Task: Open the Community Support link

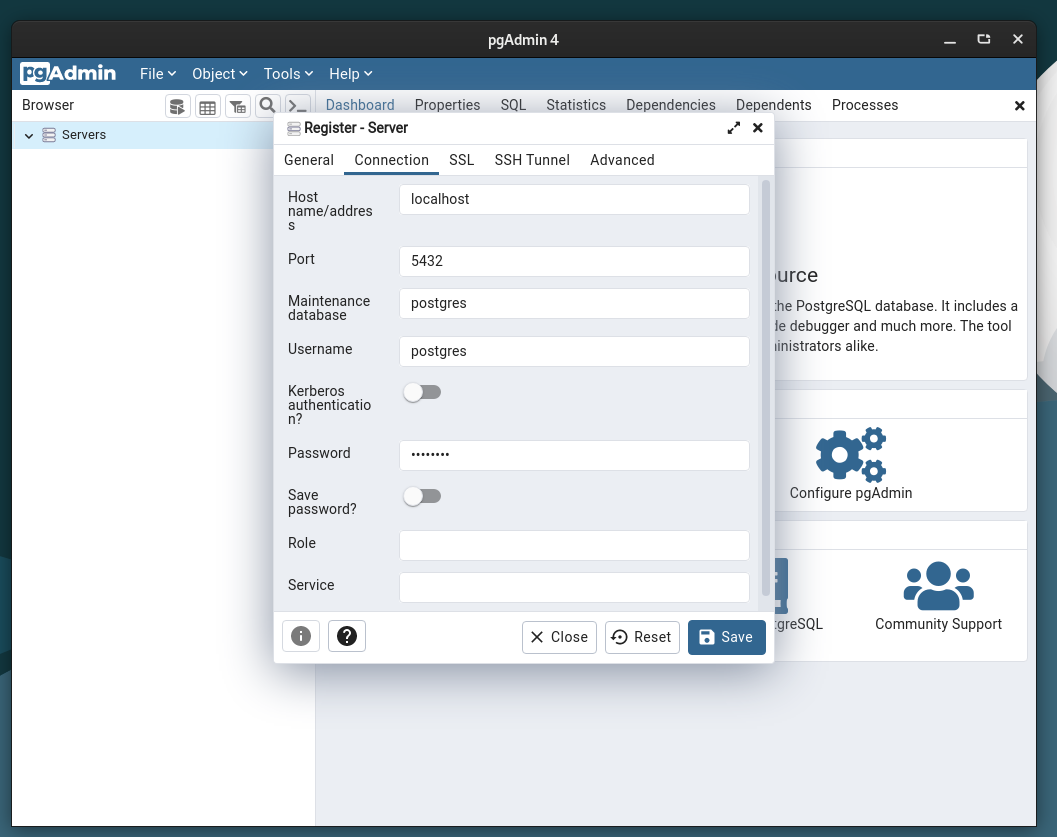Action: coord(938,624)
